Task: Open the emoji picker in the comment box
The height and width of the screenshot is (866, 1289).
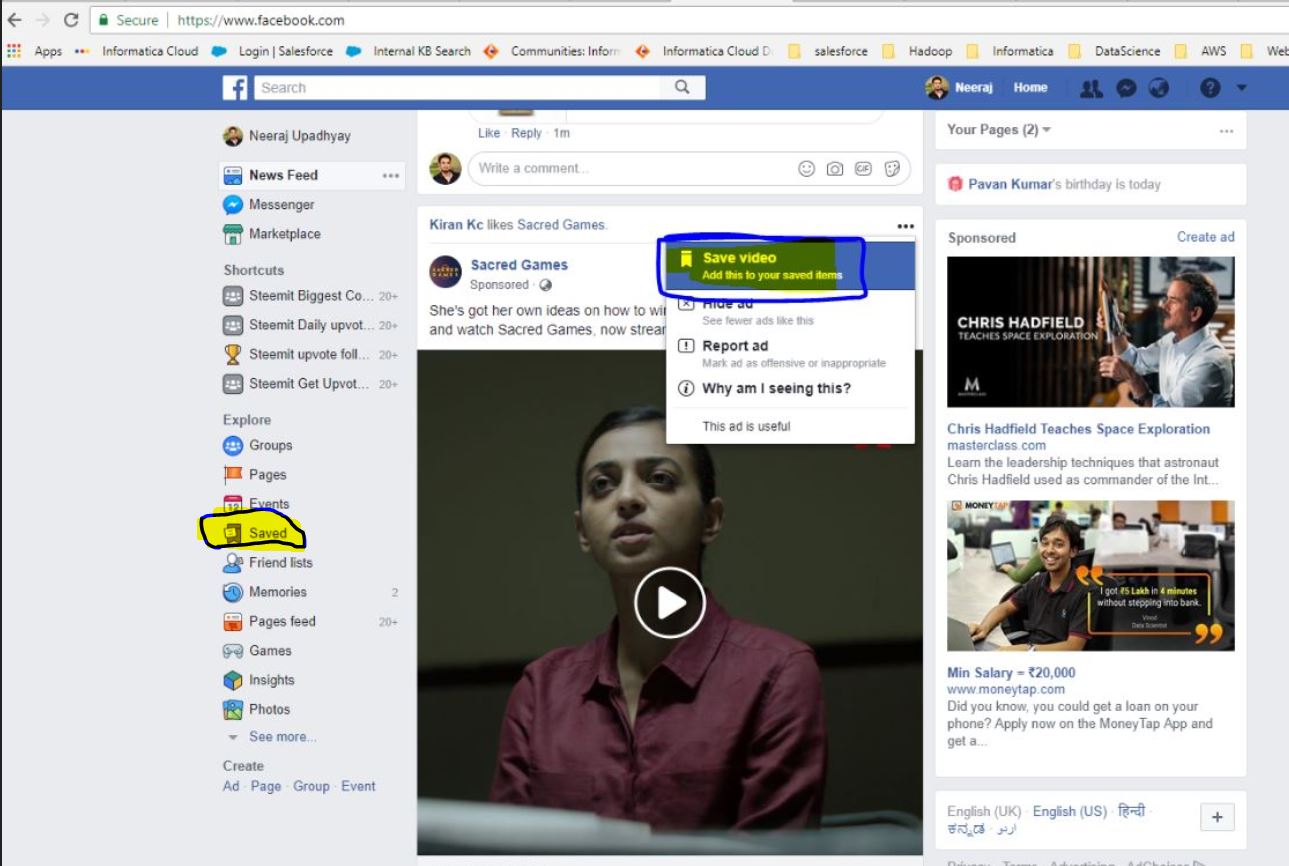Action: [x=806, y=169]
